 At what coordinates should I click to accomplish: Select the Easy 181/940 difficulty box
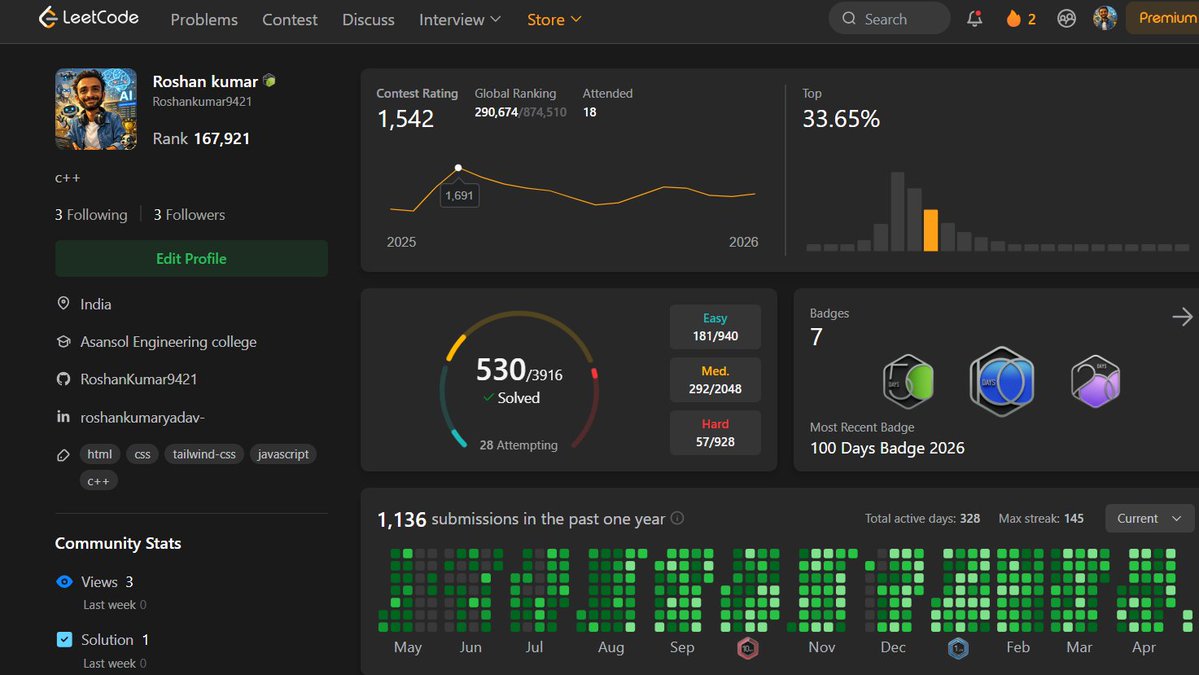(715, 327)
